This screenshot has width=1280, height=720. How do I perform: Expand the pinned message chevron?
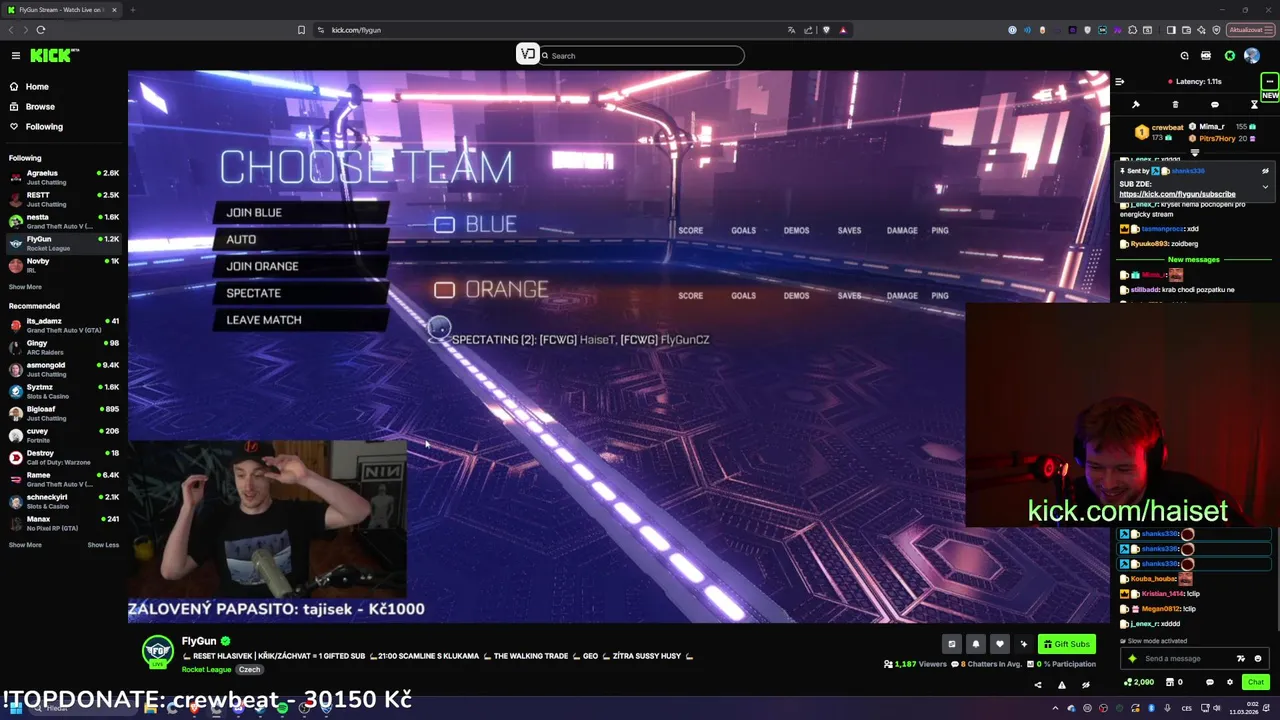[1265, 187]
